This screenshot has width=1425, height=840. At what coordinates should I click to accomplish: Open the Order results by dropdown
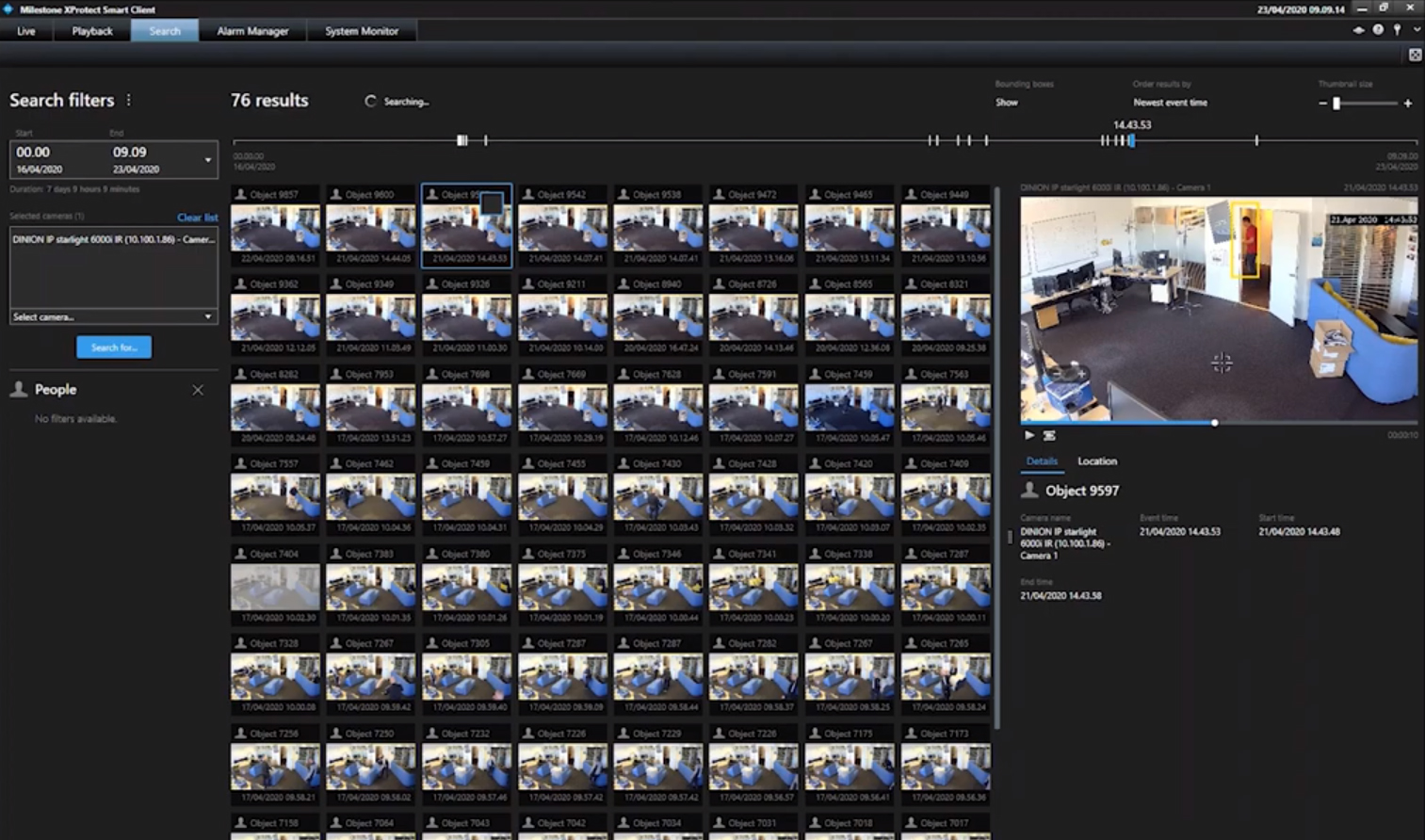click(1170, 103)
